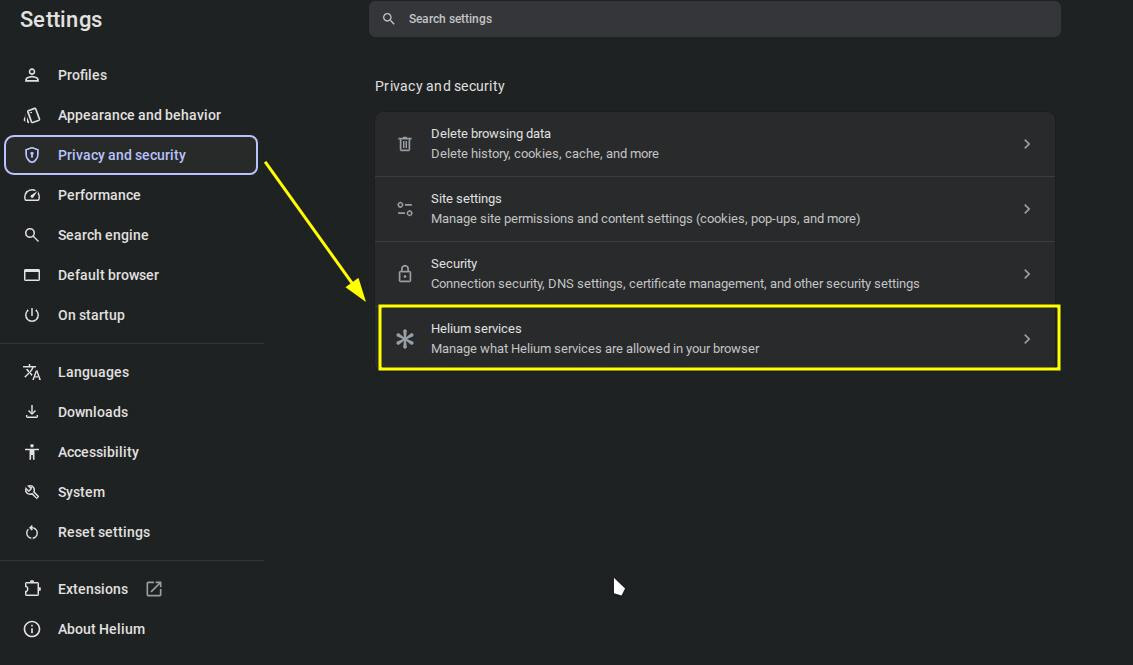Screen dimensions: 1133x665
Task: Open the About Helium page
Action: (131, 629)
